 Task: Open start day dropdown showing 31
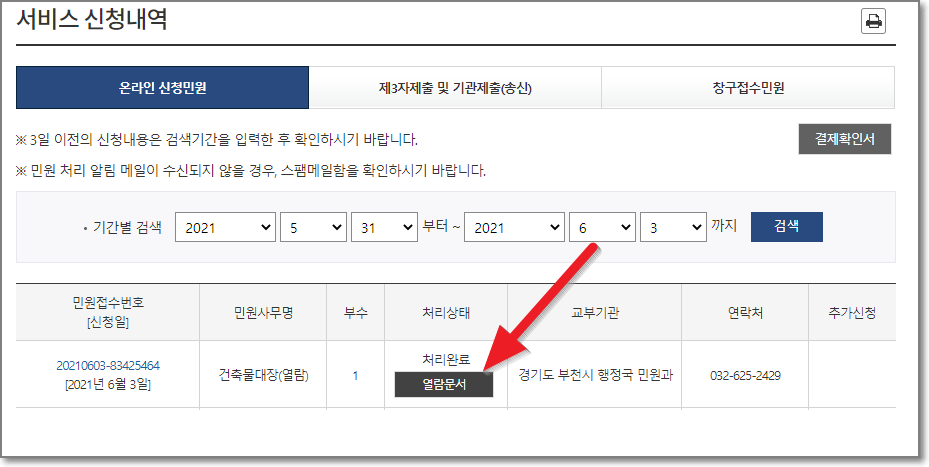coord(385,227)
